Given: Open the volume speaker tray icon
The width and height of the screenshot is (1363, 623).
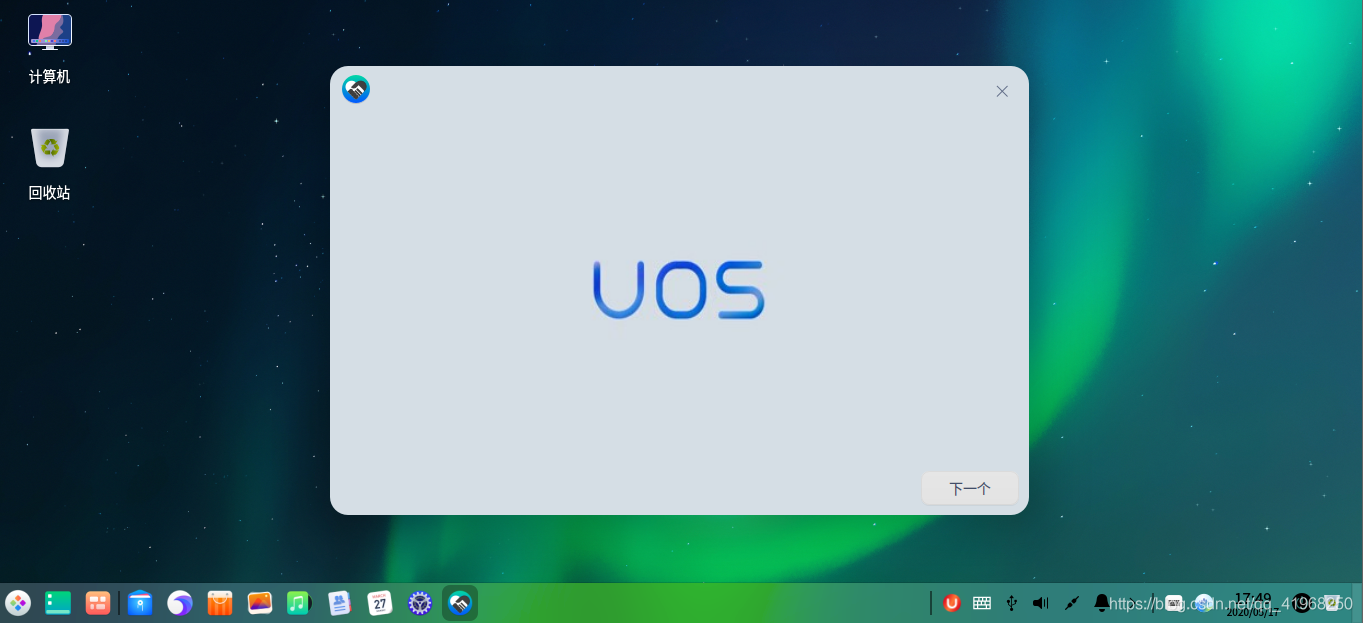Looking at the screenshot, I should [x=1041, y=603].
